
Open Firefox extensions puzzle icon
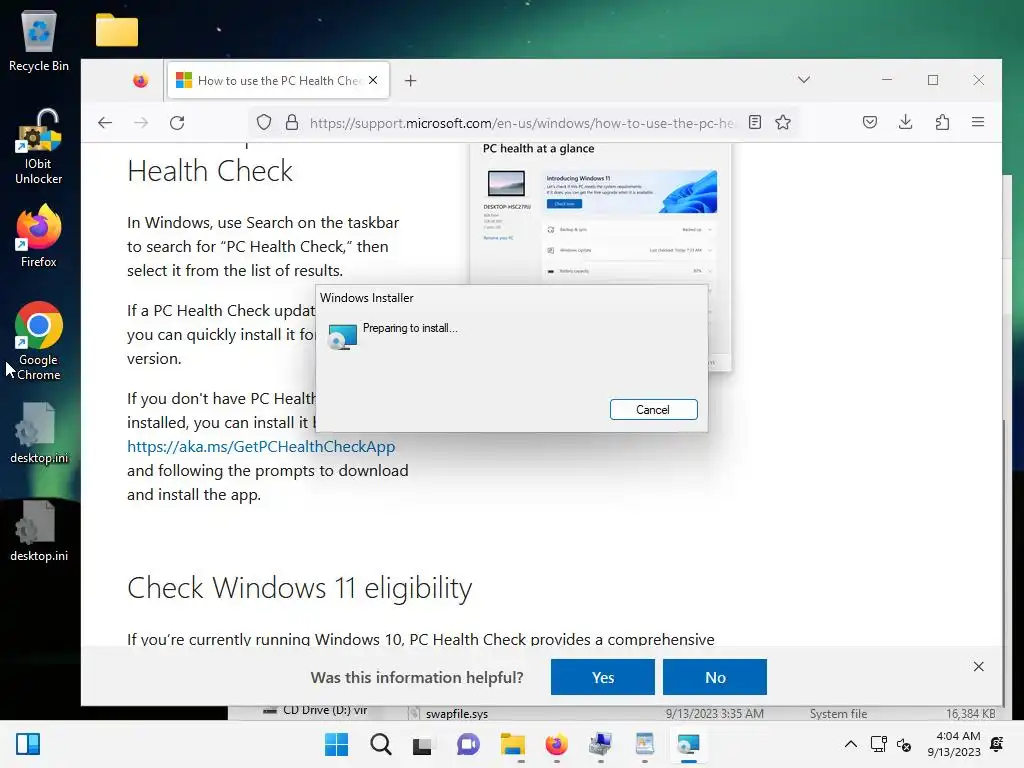(942, 122)
